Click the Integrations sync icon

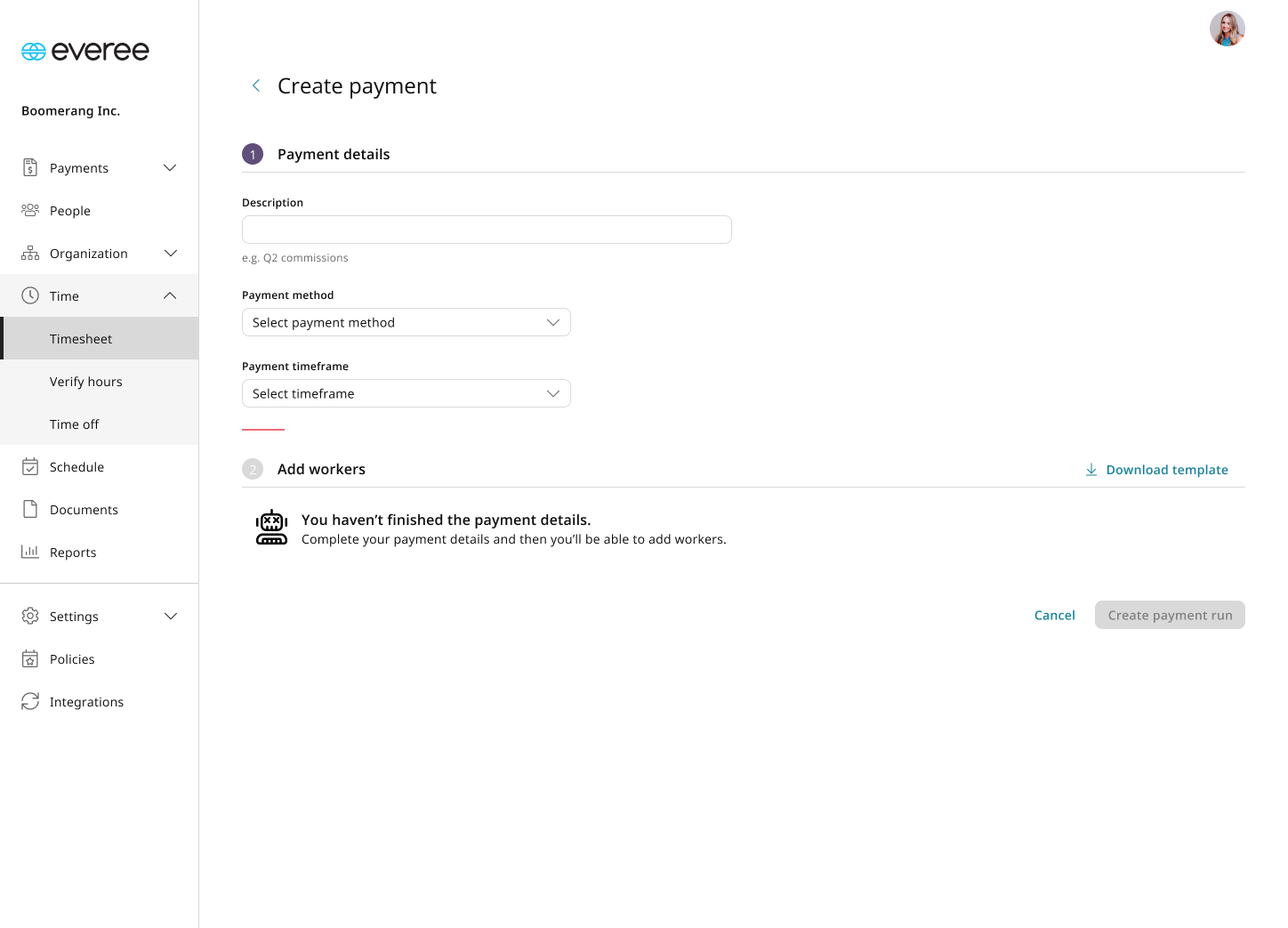point(30,701)
